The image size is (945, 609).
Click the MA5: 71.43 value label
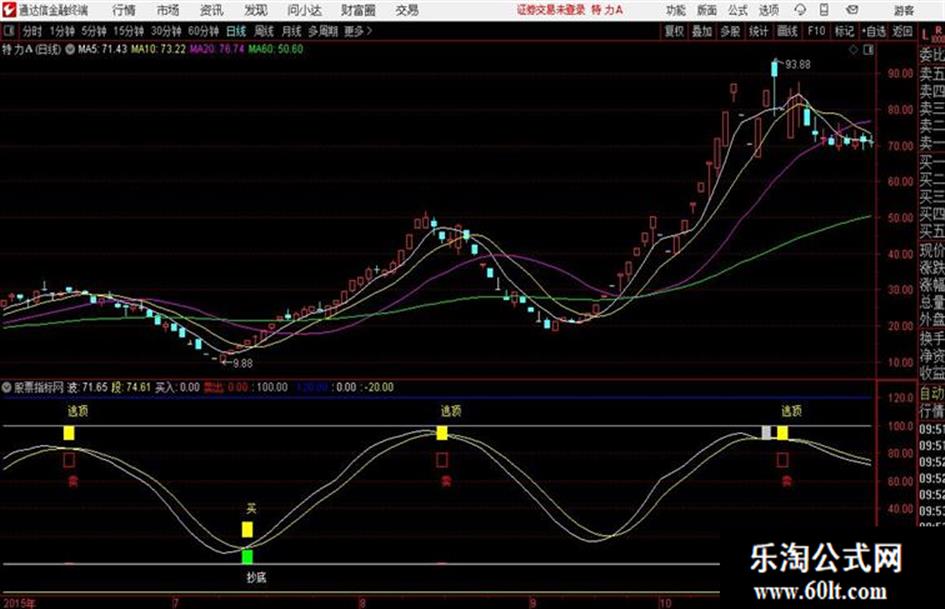pos(102,49)
